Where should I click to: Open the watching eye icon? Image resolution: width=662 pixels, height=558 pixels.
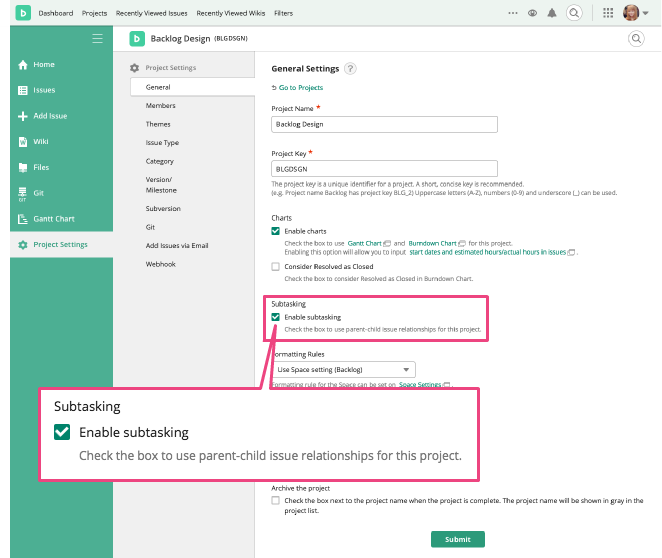(532, 13)
